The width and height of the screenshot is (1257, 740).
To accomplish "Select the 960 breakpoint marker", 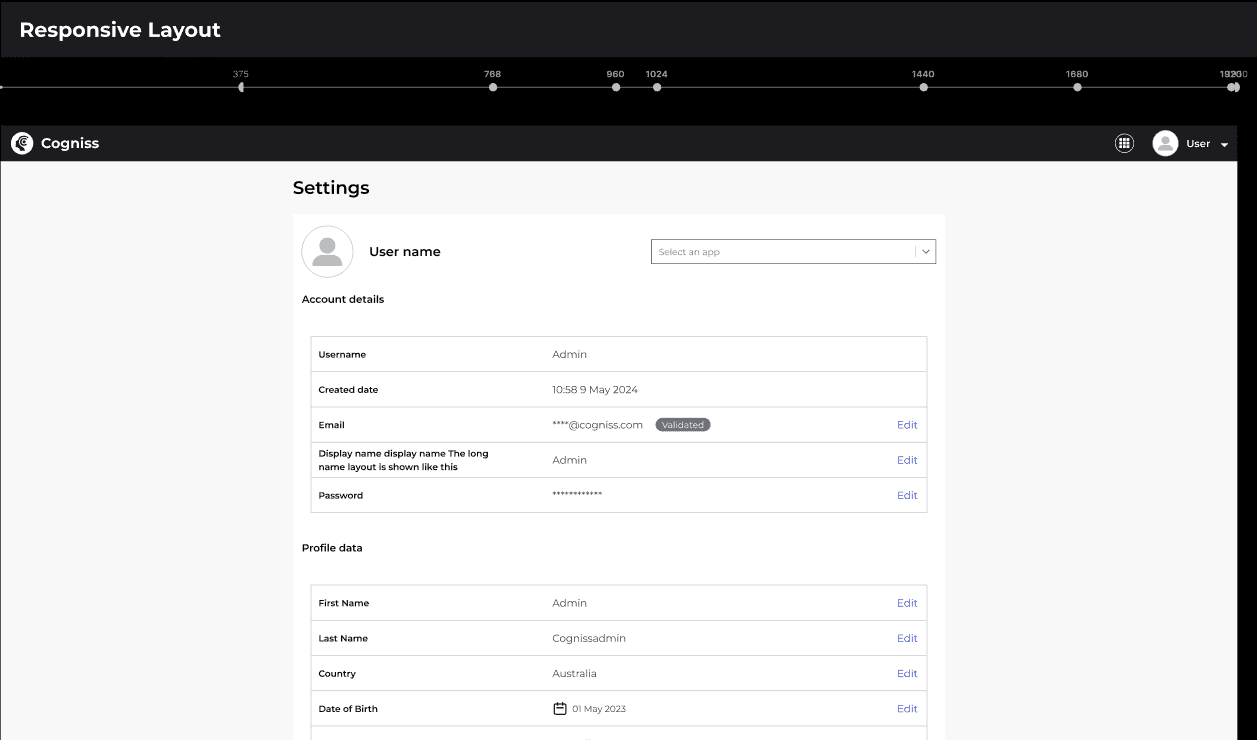I will point(616,87).
